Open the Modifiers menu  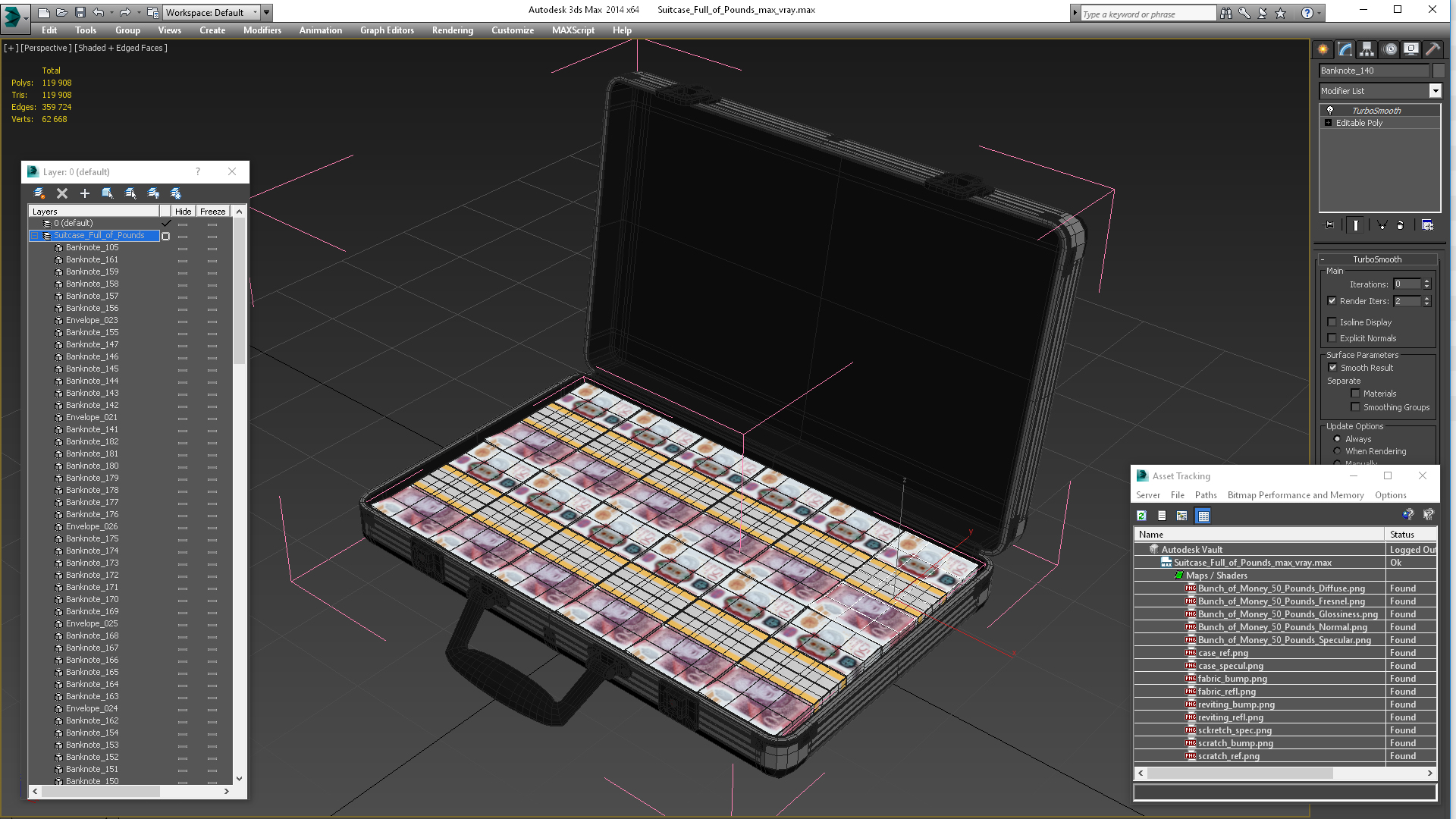262,30
